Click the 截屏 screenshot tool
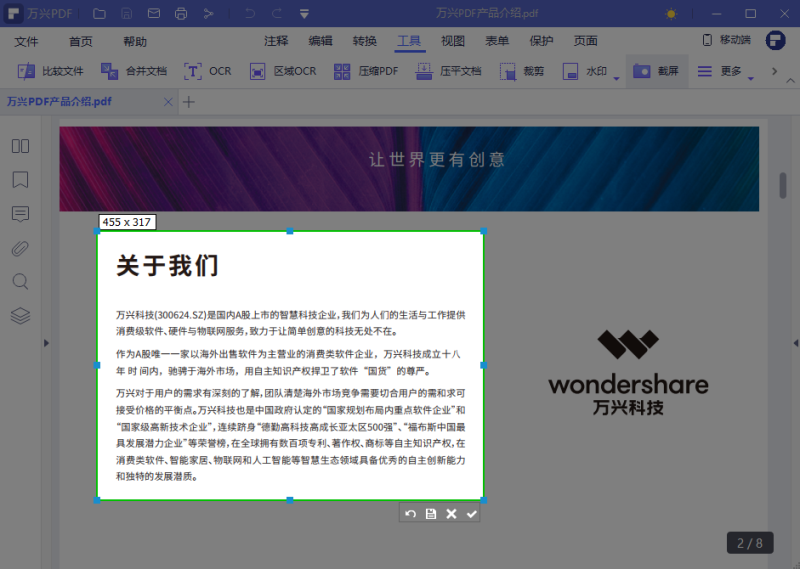Image resolution: width=800 pixels, height=569 pixels. [656, 71]
